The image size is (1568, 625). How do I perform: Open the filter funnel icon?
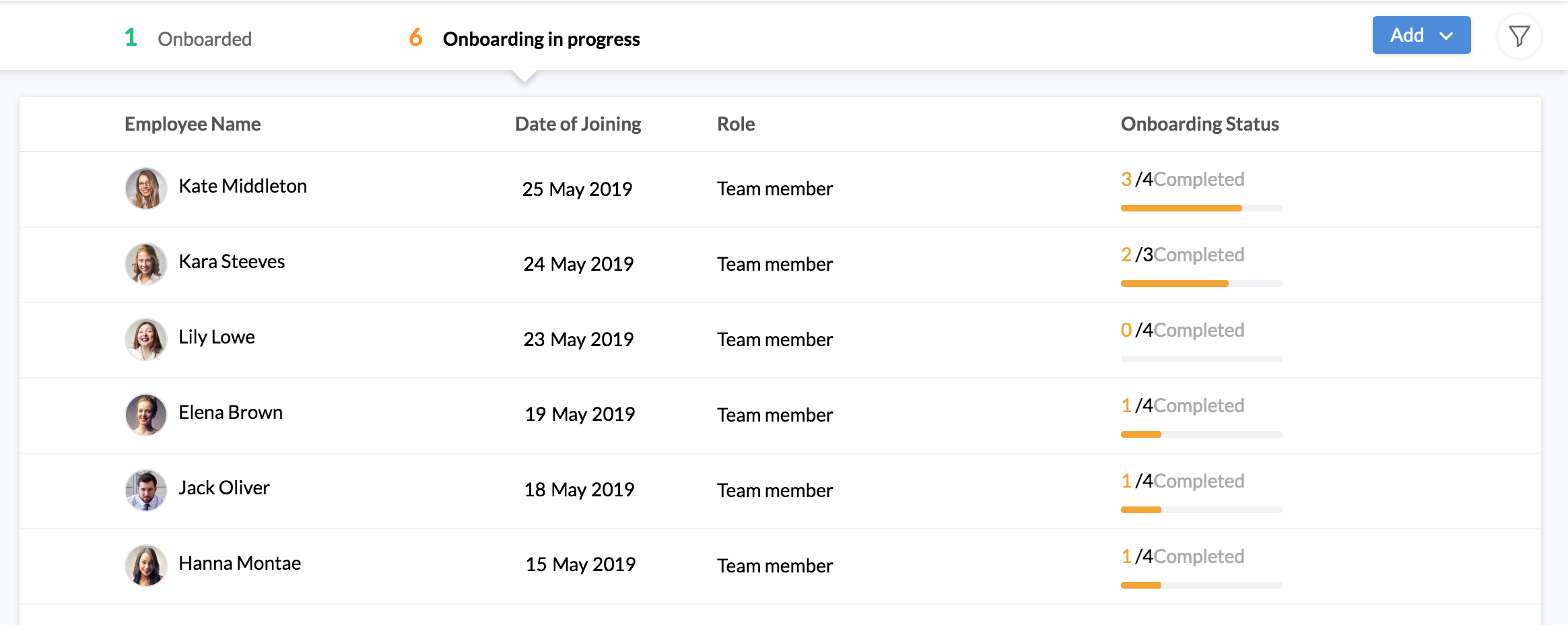click(1519, 36)
